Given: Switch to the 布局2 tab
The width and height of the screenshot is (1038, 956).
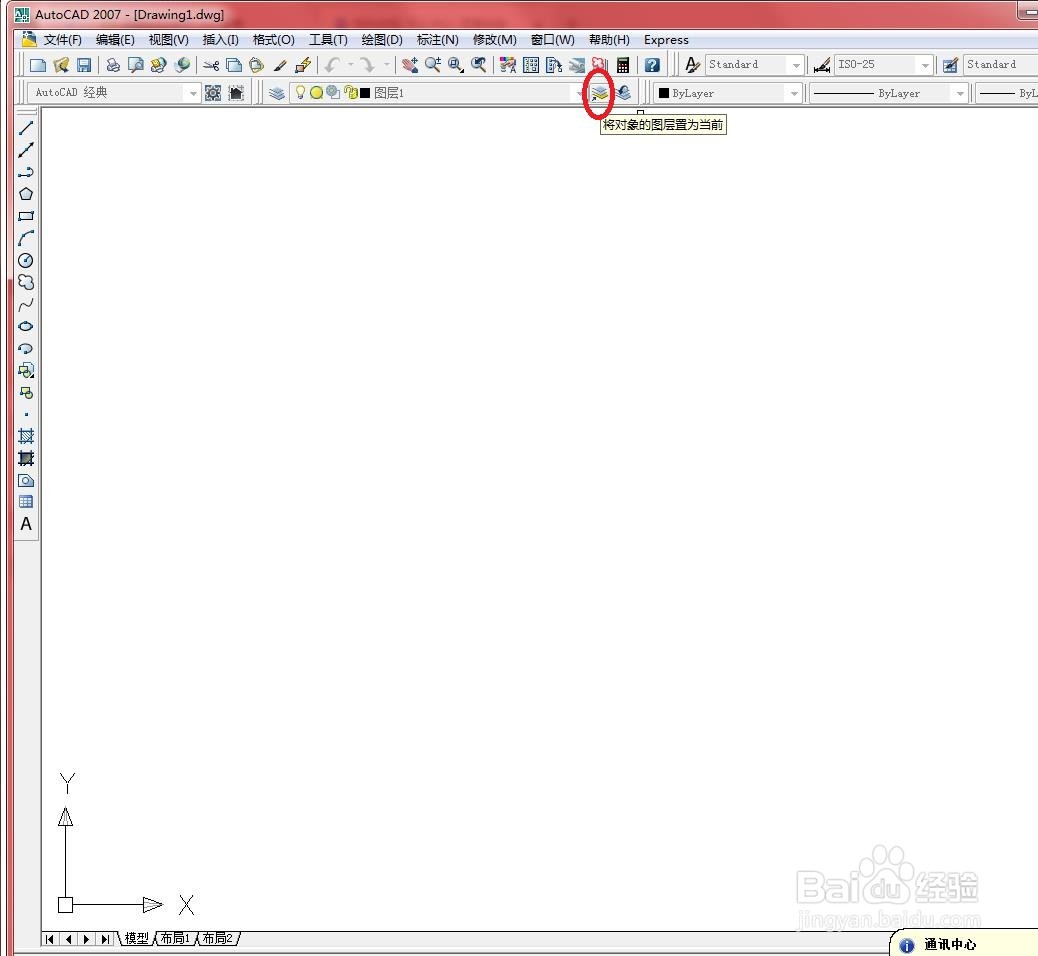Looking at the screenshot, I should 217,938.
